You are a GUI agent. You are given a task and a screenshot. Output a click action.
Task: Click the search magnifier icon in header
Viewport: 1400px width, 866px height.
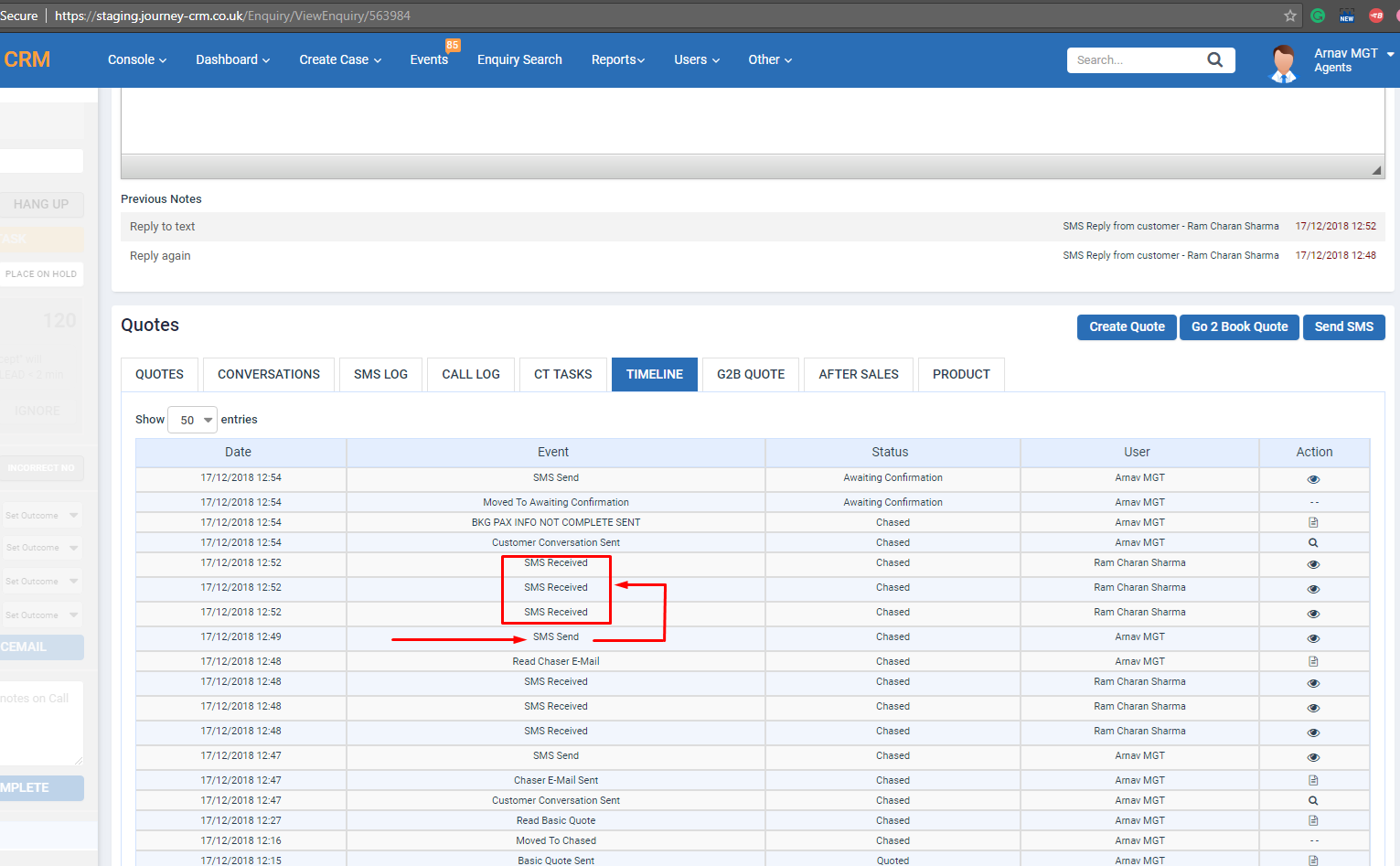pyautogui.click(x=1214, y=60)
